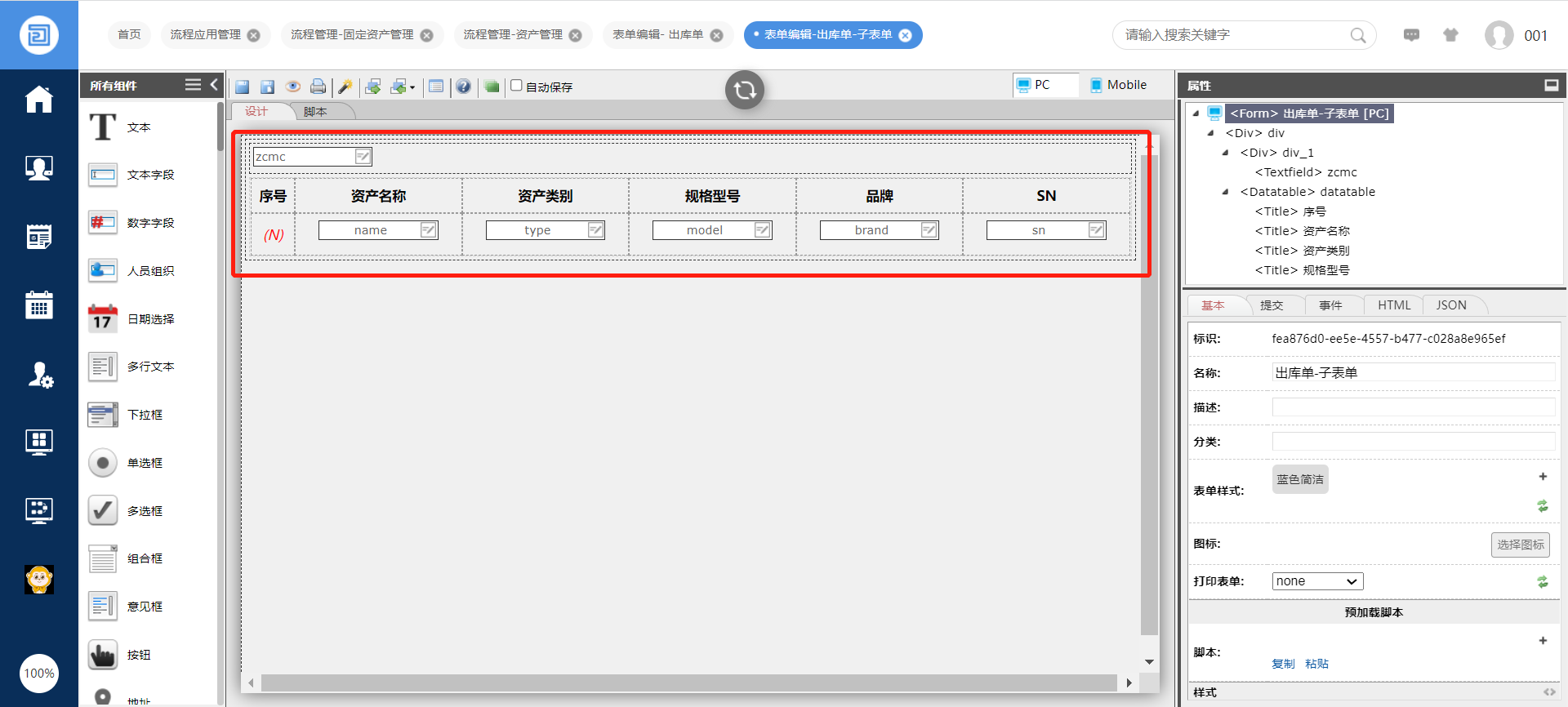This screenshot has height=707, width=1568.
Task: Open the dropdown arrow beside the left-arrow icon
Action: pyautogui.click(x=412, y=87)
